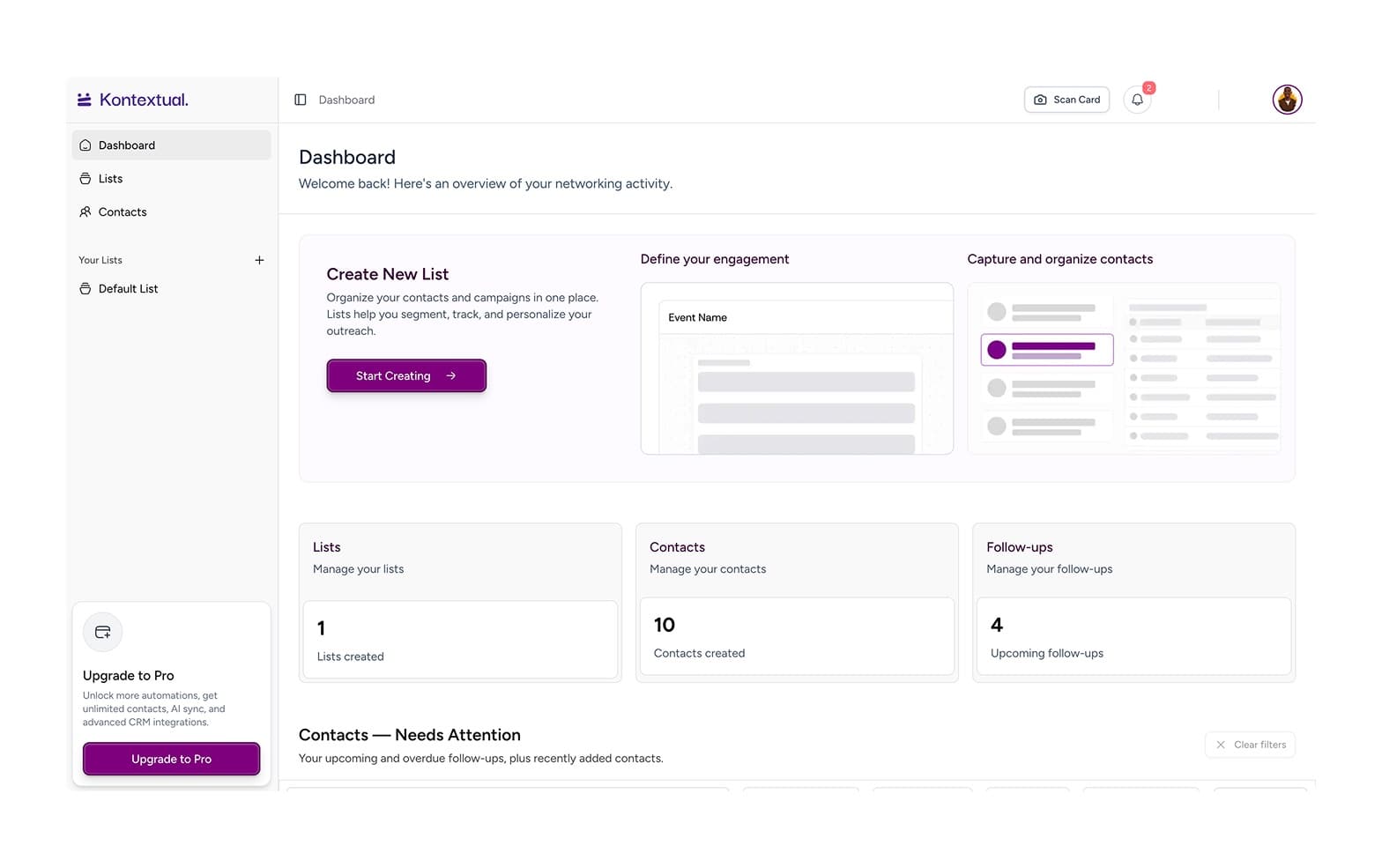Image resolution: width=1382 pixels, height=868 pixels.
Task: Click the Default List icon
Action: tap(85, 289)
